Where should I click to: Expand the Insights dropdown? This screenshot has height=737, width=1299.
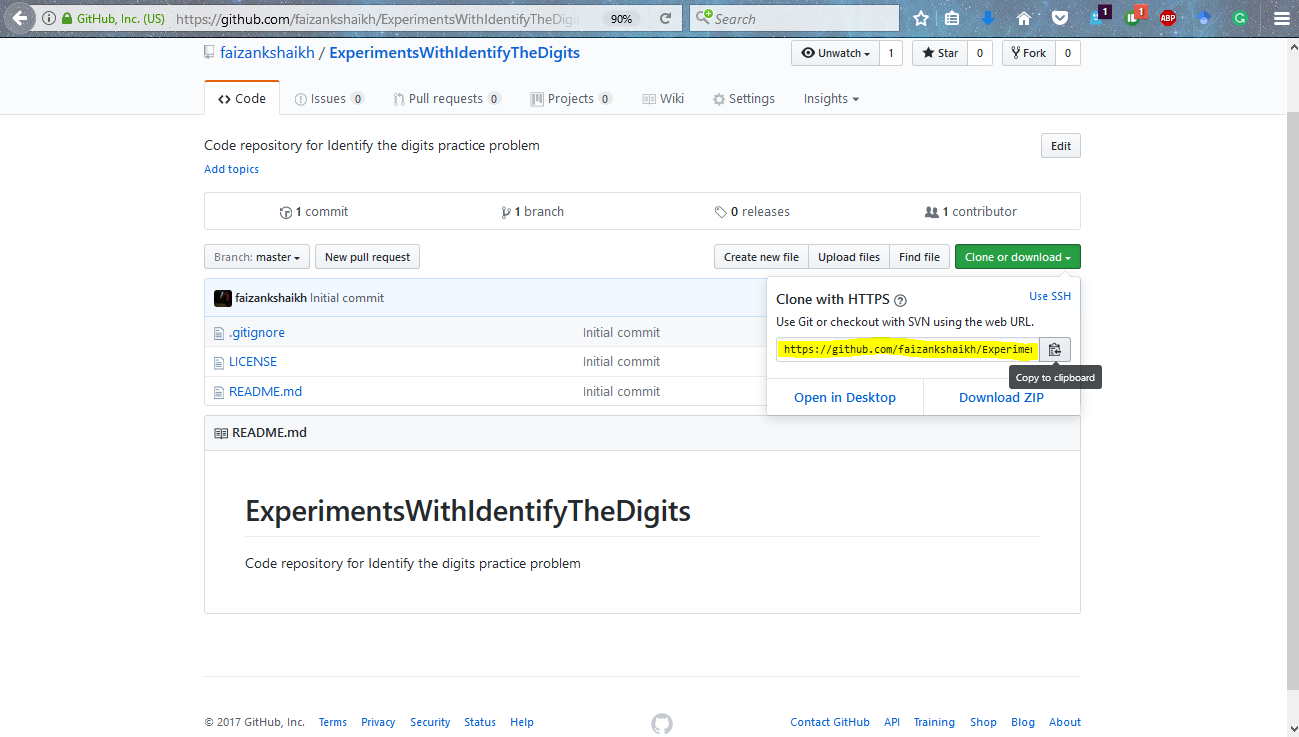[831, 99]
